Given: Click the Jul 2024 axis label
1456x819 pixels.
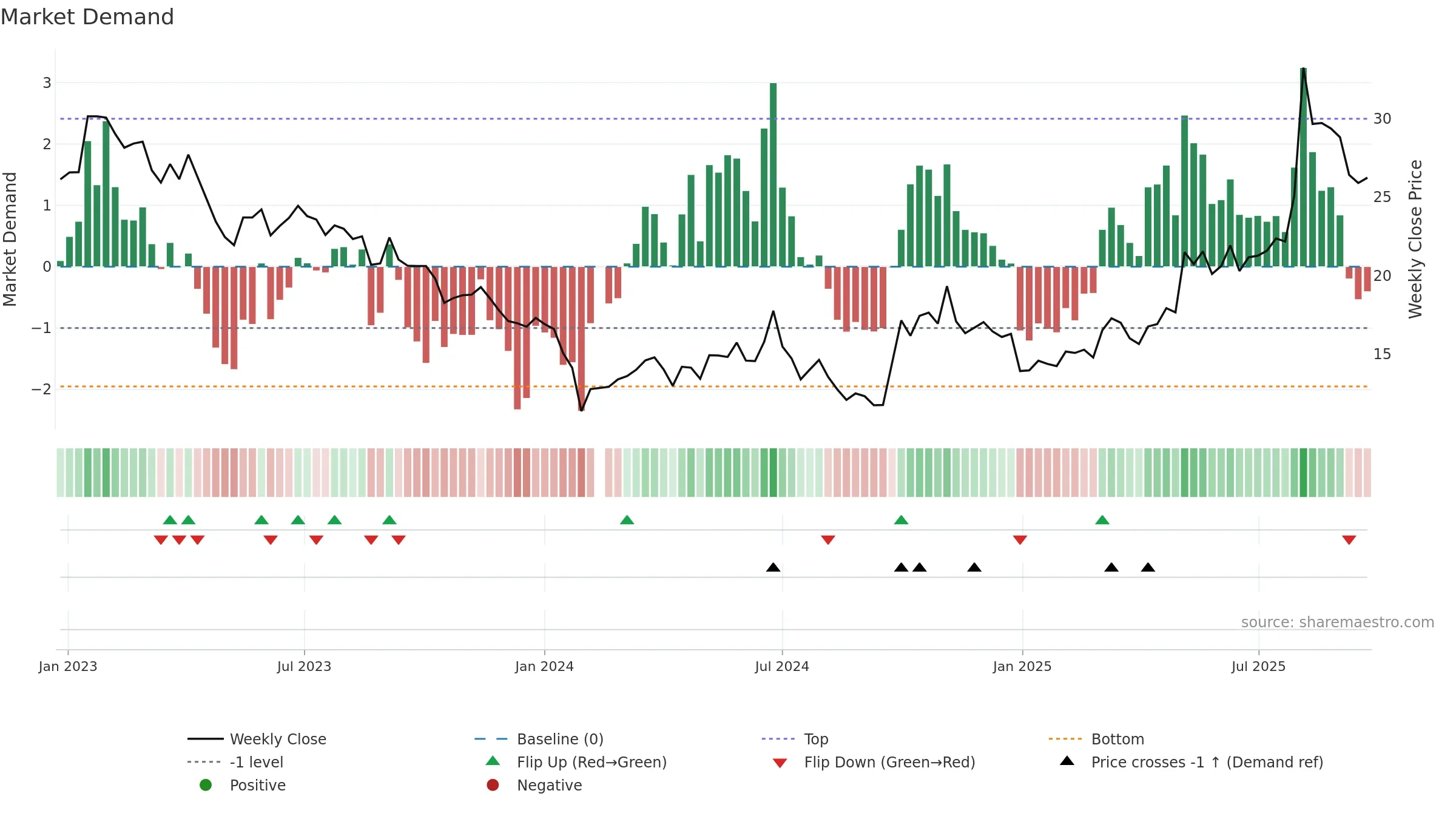Looking at the screenshot, I should 782,666.
